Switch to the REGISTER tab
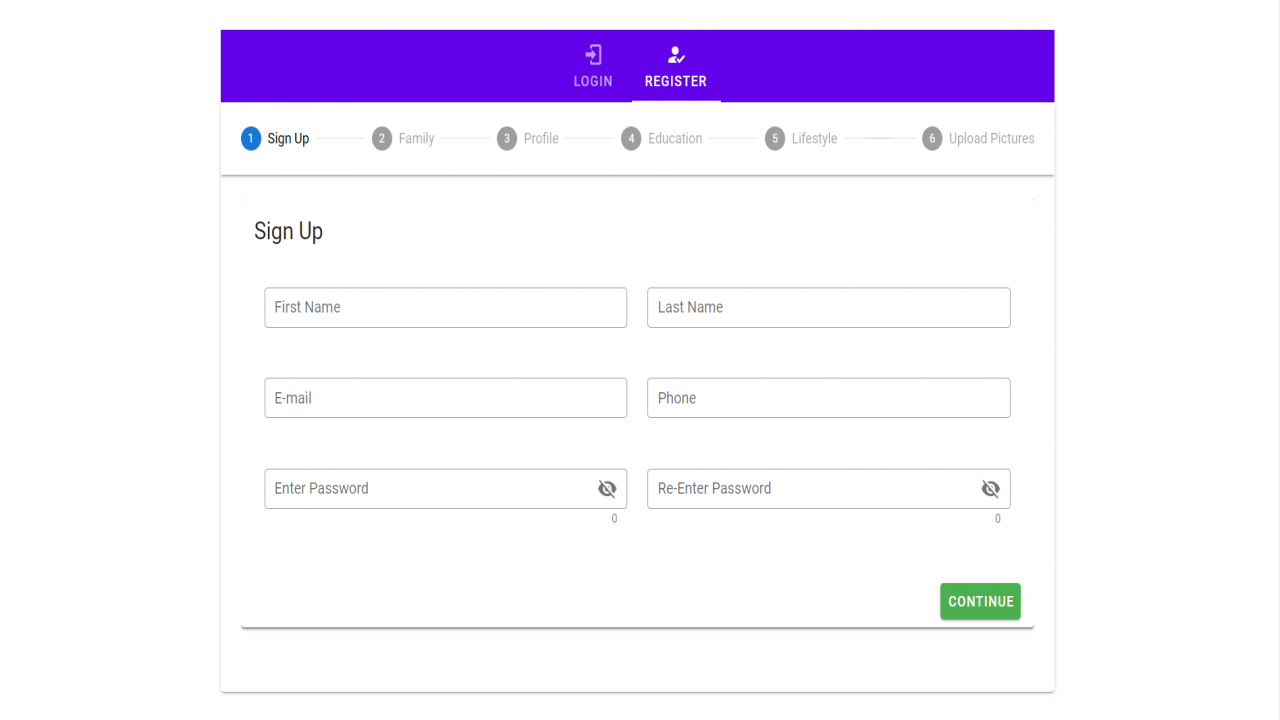The width and height of the screenshot is (1280, 720). 676,66
